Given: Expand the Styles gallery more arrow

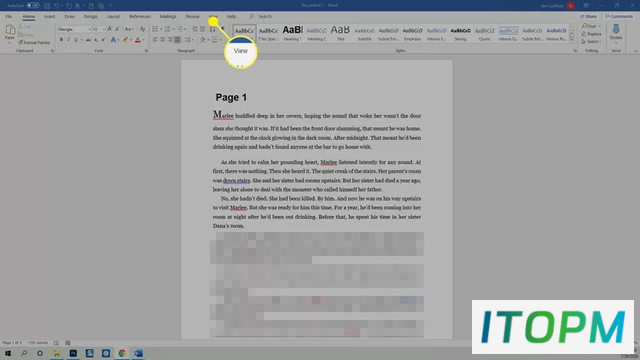Looking at the screenshot, I should (x=571, y=40).
